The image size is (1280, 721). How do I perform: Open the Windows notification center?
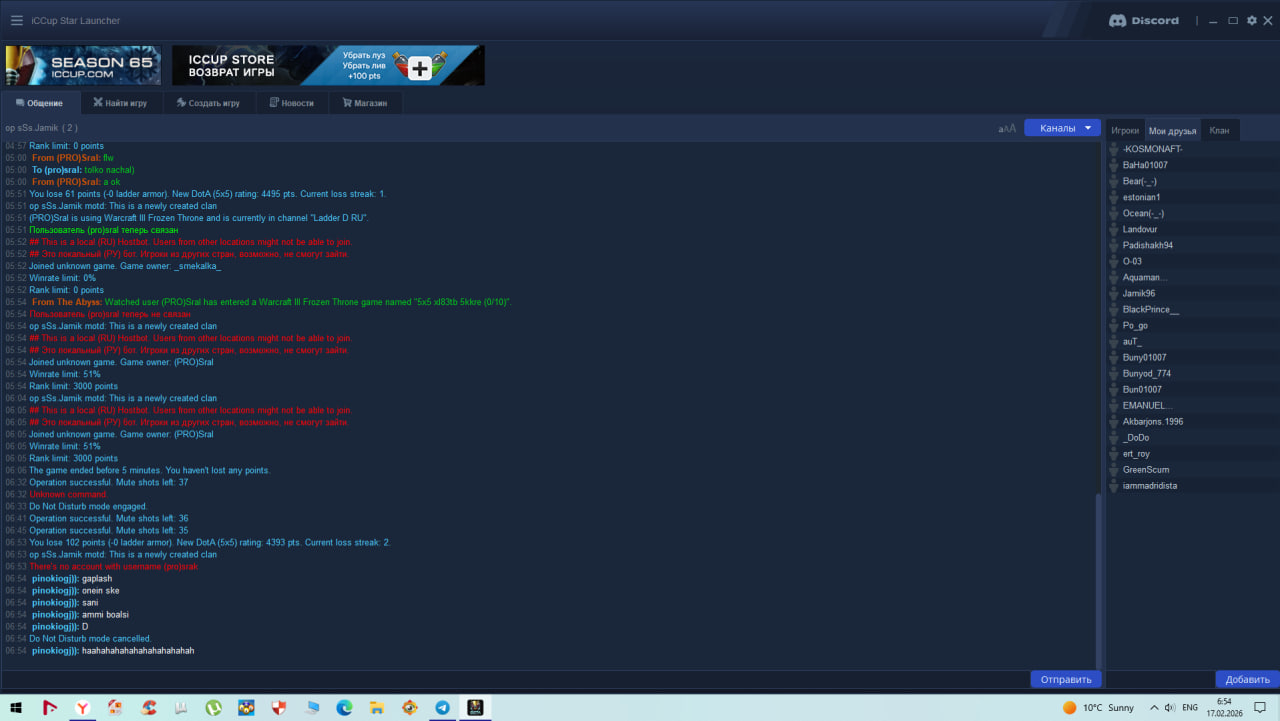1260,707
